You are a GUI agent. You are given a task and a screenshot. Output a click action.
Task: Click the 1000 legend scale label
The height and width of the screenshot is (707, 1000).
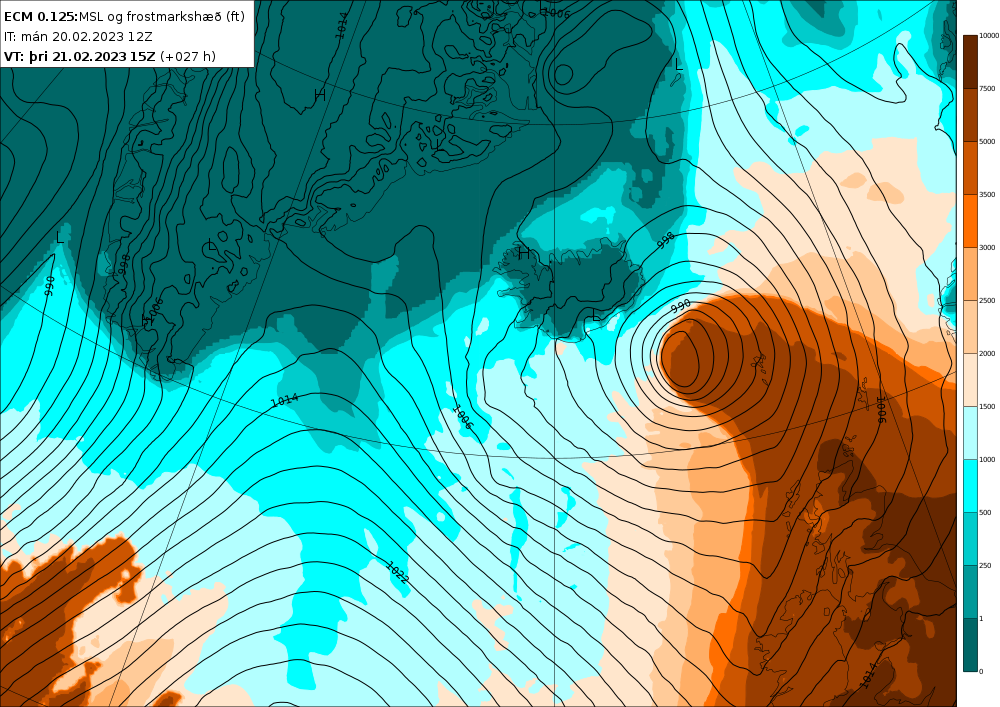pyautogui.click(x=987, y=459)
